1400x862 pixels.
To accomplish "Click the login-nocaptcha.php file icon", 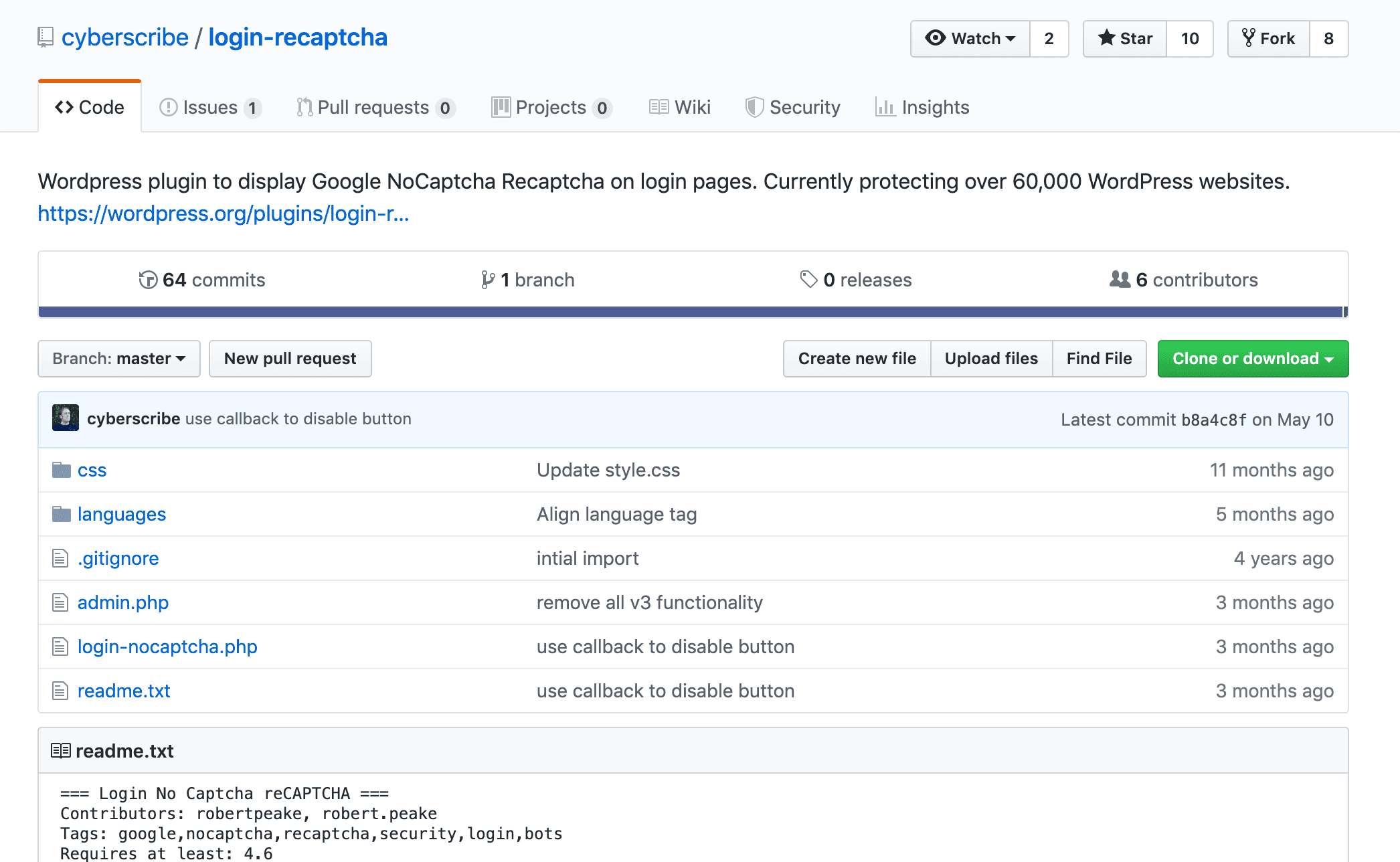I will (x=60, y=646).
